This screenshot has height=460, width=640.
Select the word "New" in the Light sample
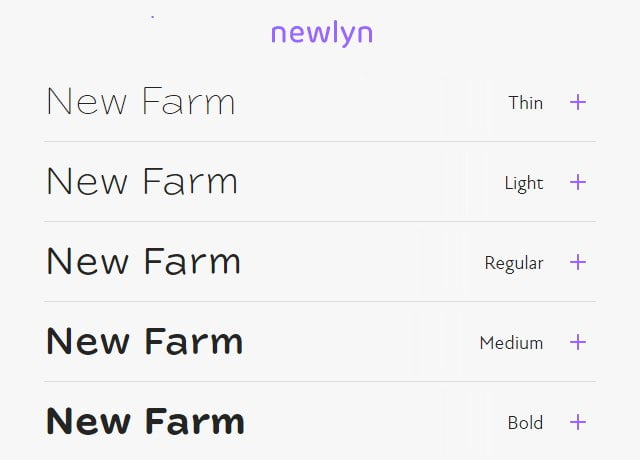(x=85, y=182)
